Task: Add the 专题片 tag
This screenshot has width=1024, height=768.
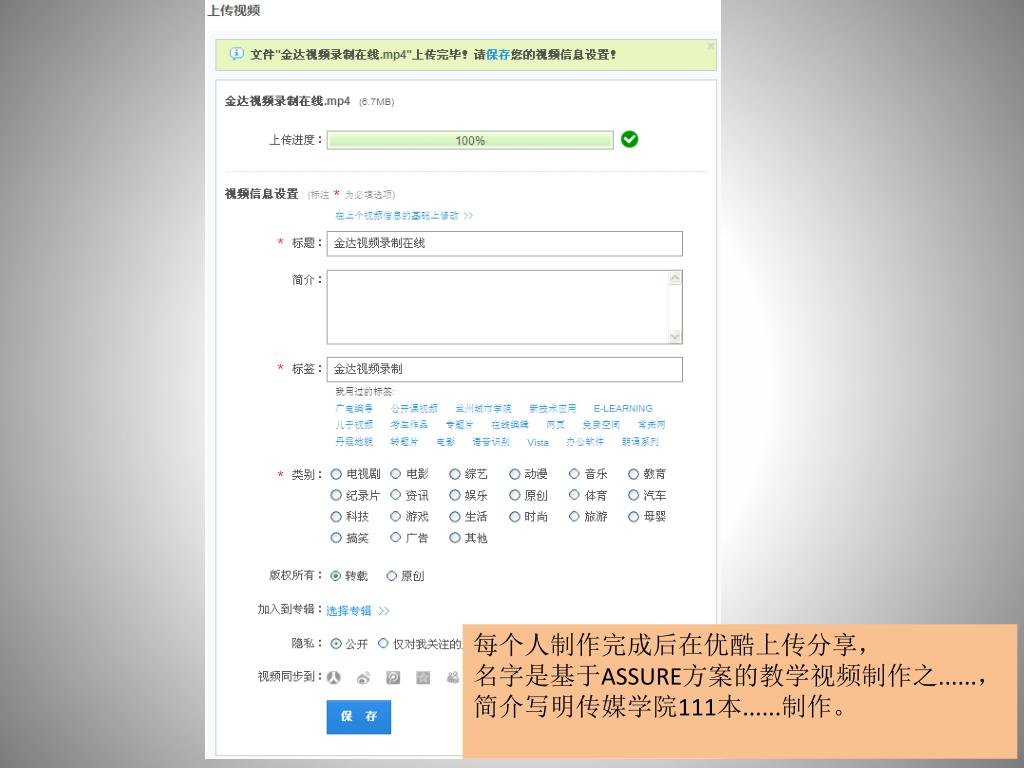Action: coord(459,425)
